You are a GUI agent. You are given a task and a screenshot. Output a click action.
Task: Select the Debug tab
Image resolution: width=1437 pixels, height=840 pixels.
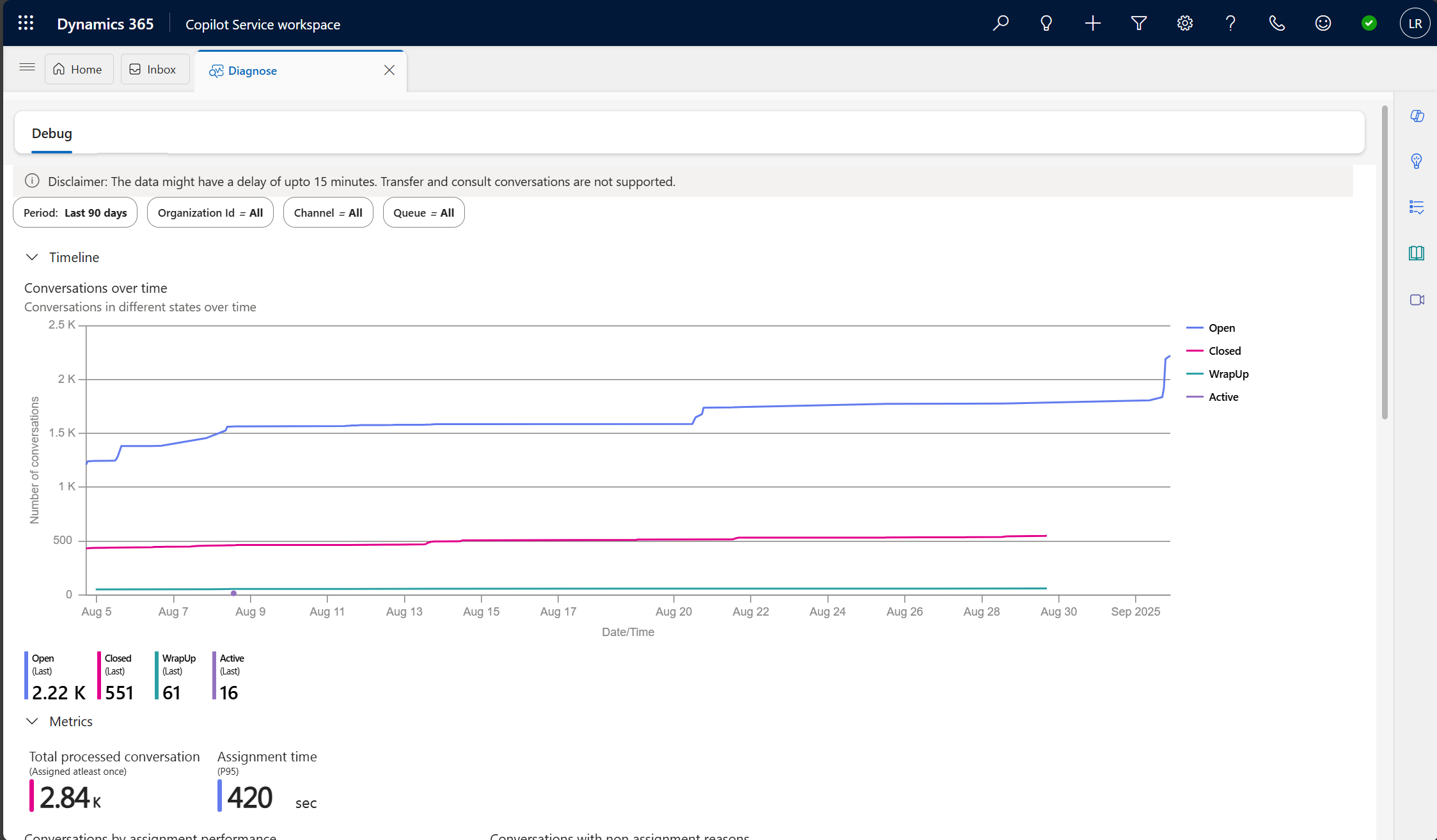click(x=52, y=134)
